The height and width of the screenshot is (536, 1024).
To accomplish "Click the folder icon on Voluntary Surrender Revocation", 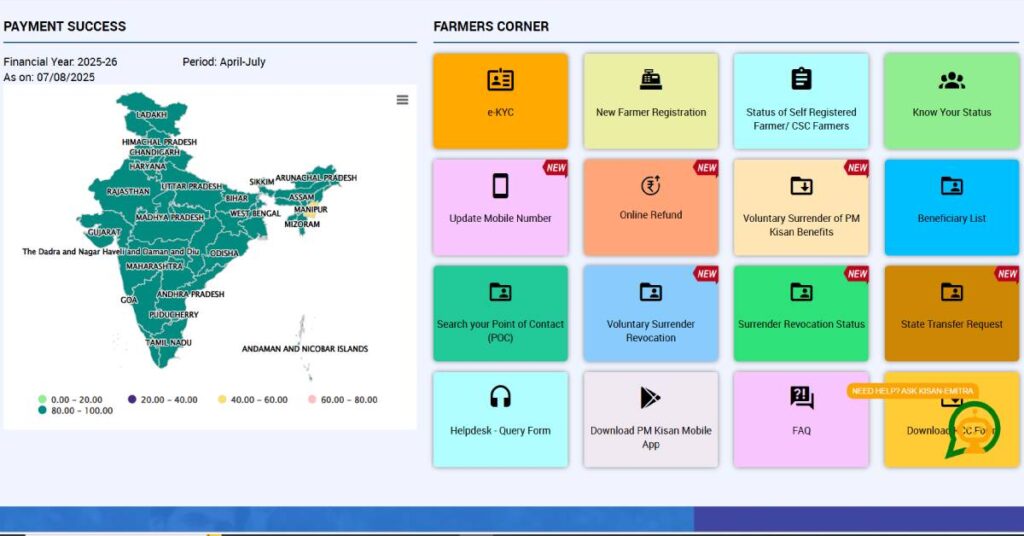I will click(650, 292).
